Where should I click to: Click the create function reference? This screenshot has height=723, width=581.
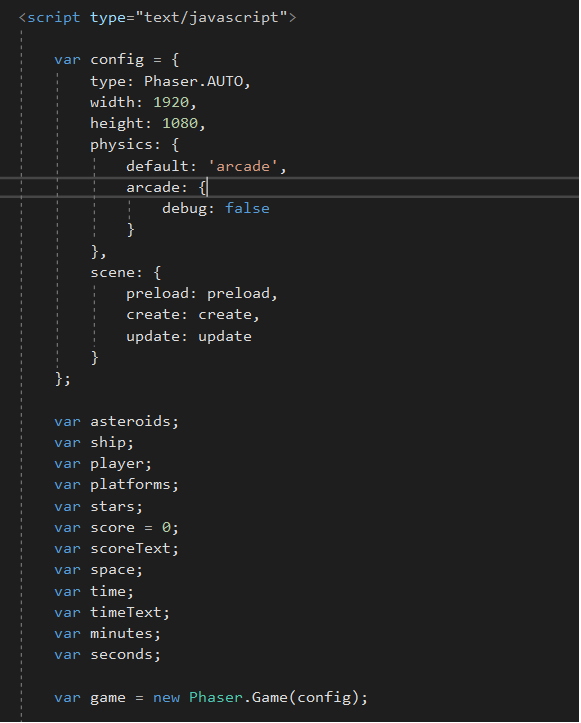tap(225, 314)
